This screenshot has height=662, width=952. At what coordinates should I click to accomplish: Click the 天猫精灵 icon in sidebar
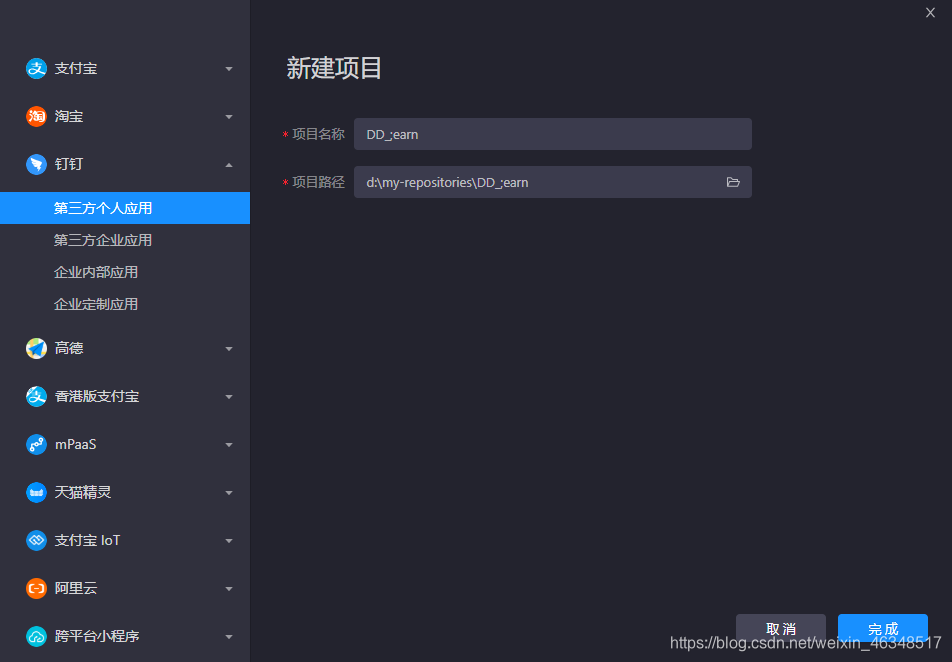35,492
